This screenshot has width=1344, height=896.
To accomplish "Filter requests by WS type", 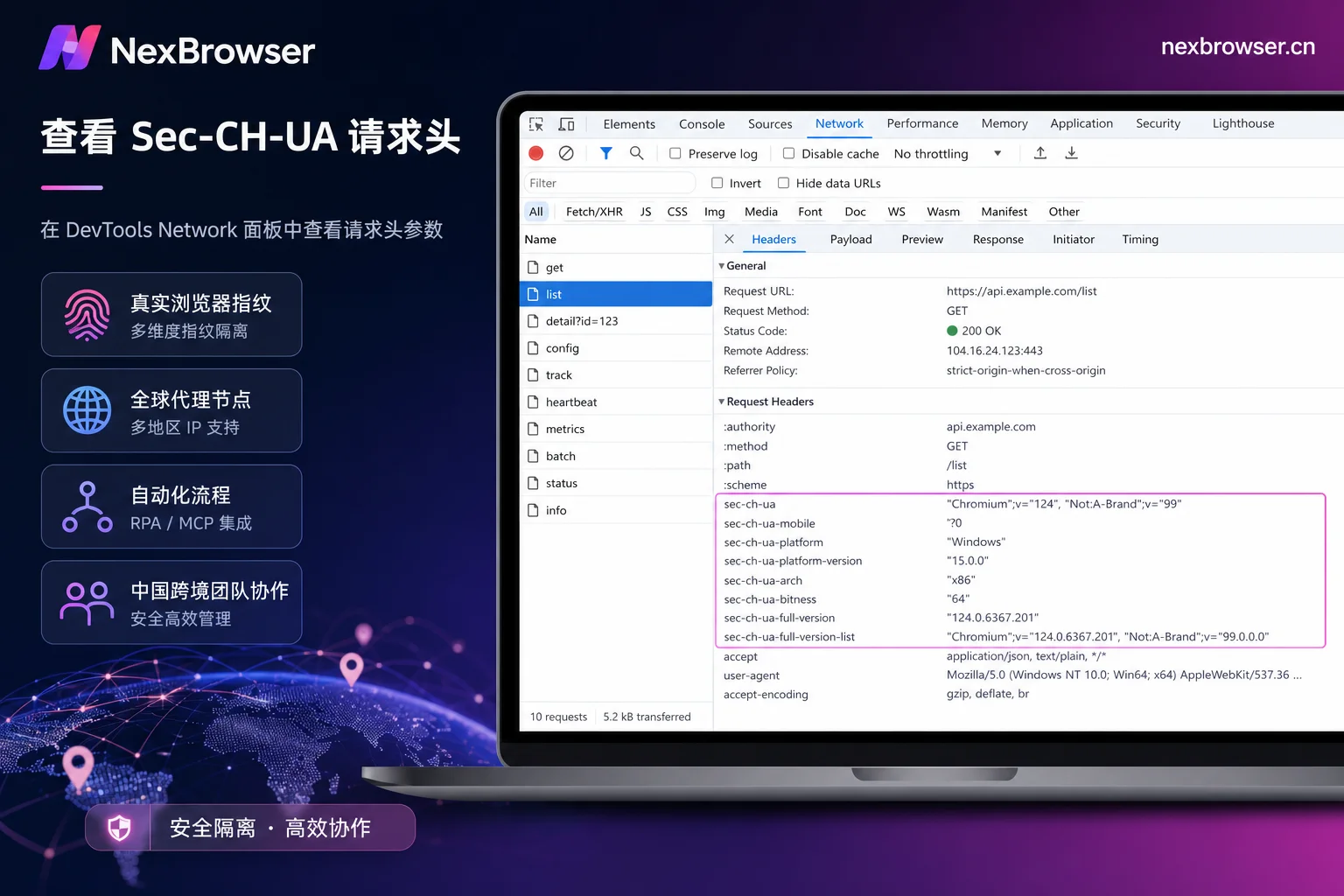I will pyautogui.click(x=897, y=212).
